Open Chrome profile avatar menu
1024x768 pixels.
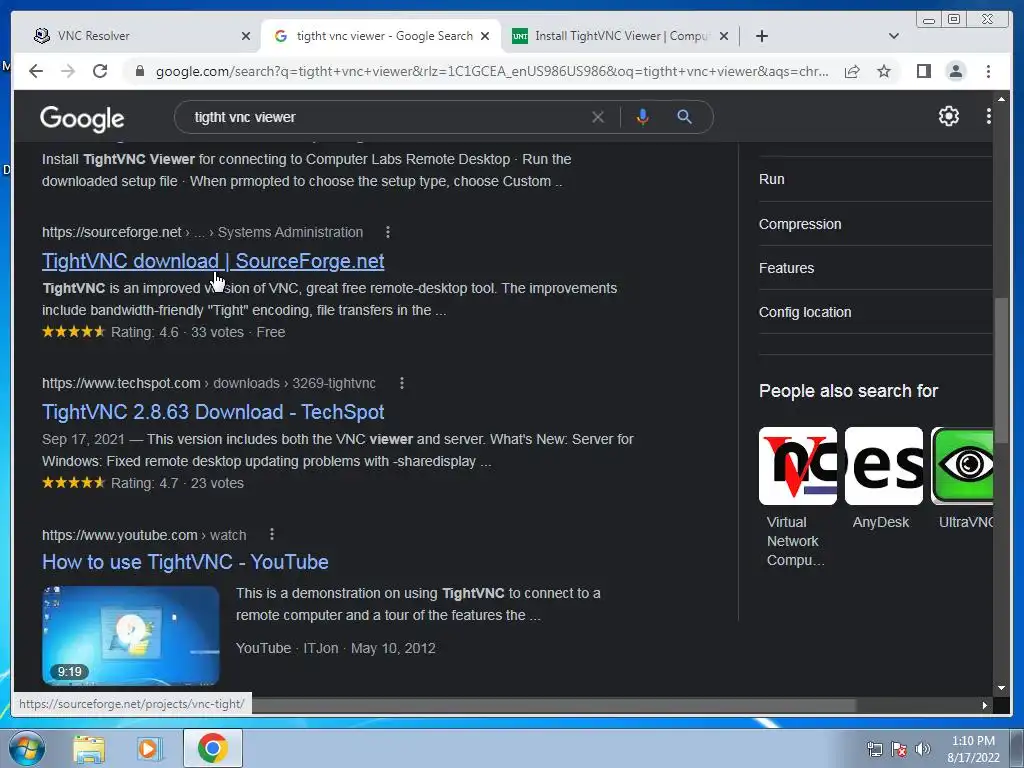955,71
